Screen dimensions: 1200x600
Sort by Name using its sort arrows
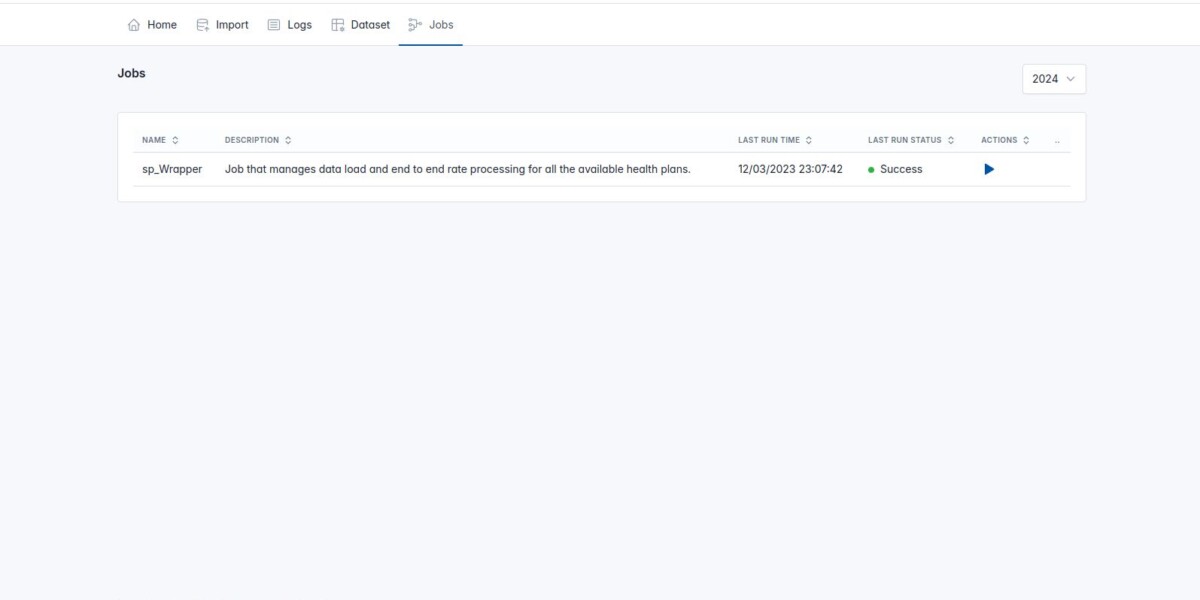pyautogui.click(x=175, y=140)
